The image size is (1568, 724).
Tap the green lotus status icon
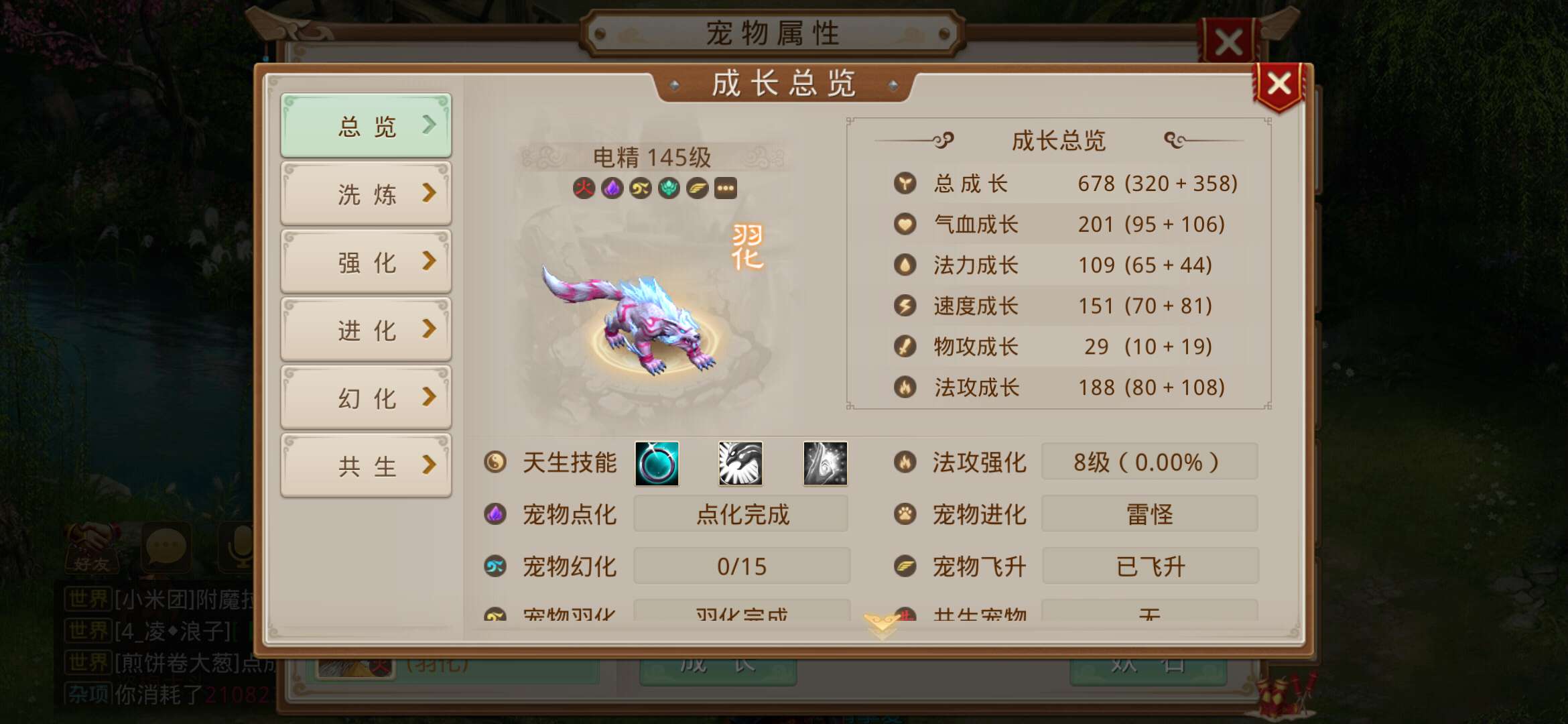pyautogui.click(x=669, y=188)
